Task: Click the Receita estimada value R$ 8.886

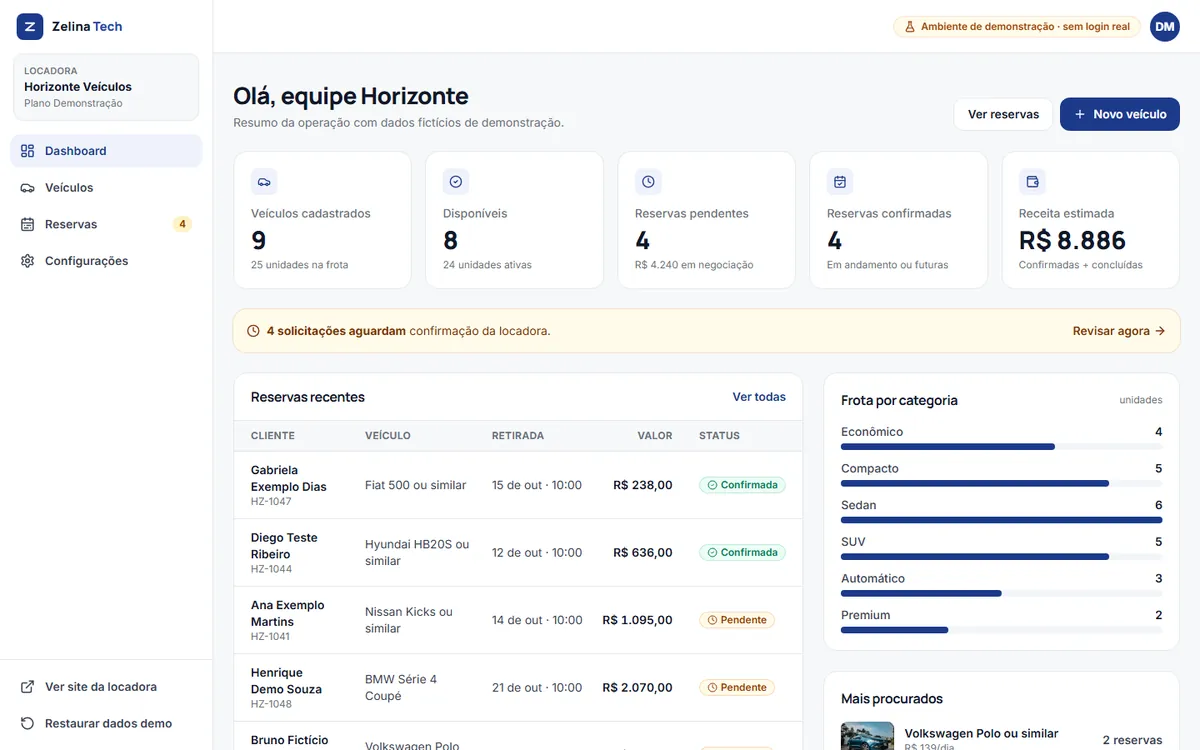Action: pos(1072,240)
